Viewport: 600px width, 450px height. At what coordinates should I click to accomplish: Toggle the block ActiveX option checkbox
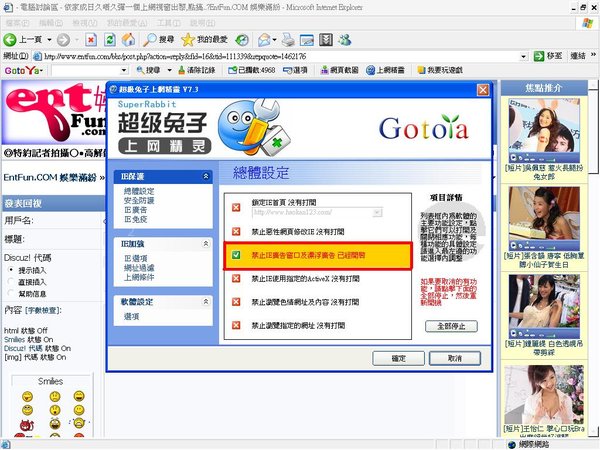(x=236, y=278)
